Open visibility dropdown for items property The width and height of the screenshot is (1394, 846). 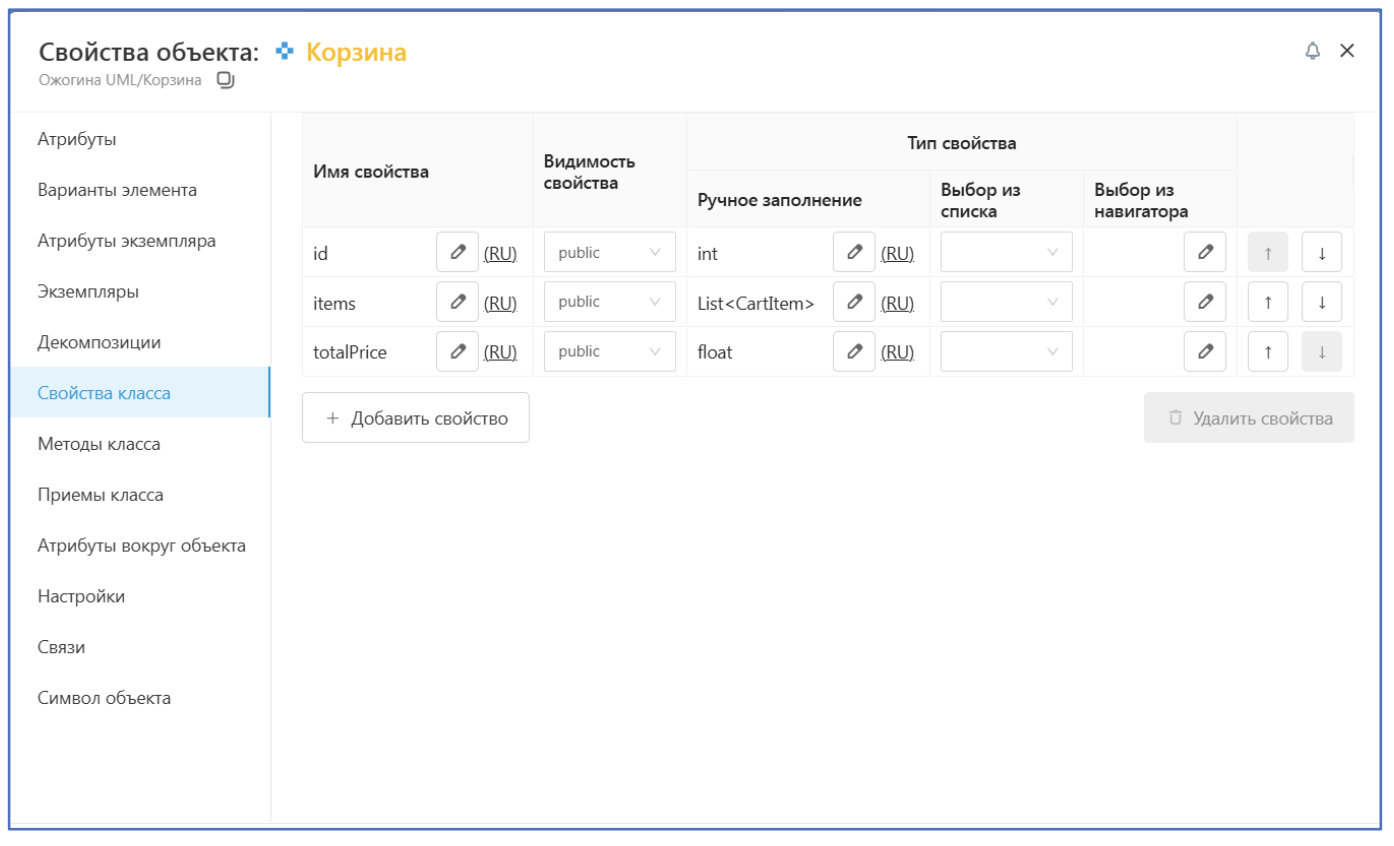click(x=609, y=302)
